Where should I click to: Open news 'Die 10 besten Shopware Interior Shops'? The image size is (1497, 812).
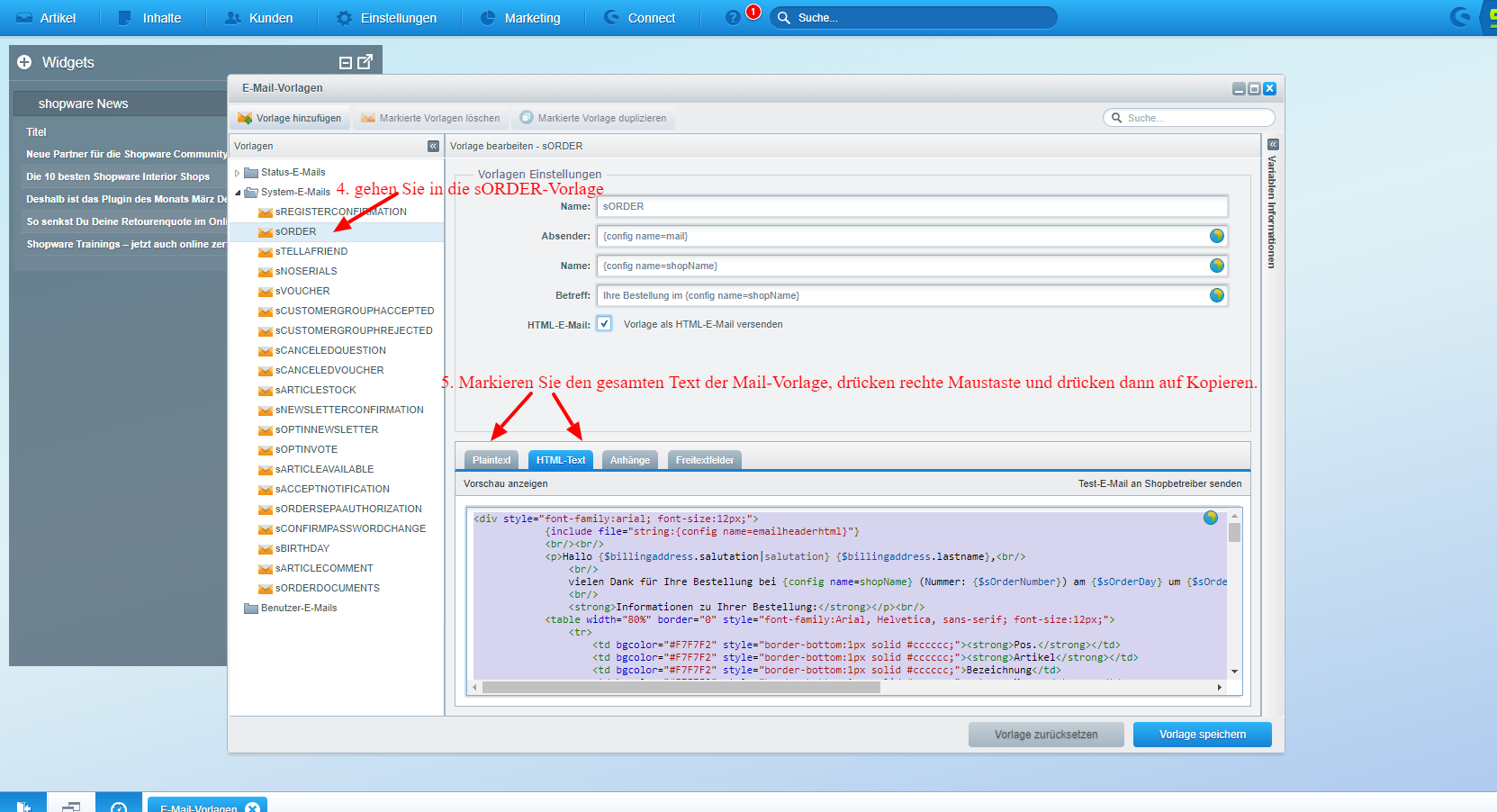[x=118, y=176]
